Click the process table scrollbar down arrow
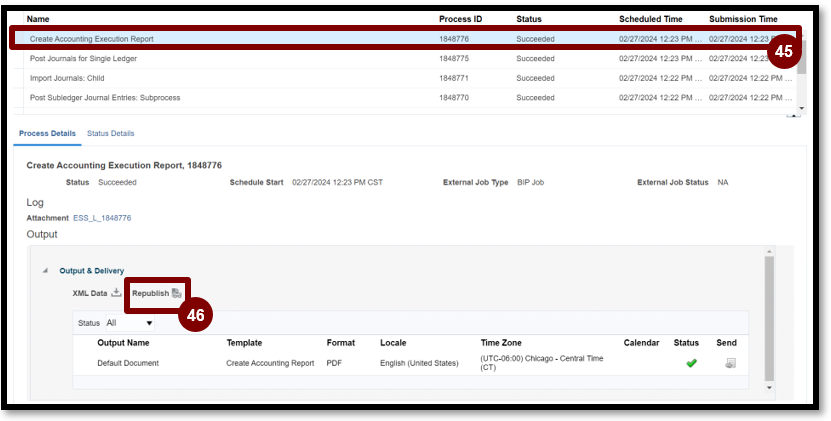Image resolution: width=831 pixels, height=421 pixels. 801,108
